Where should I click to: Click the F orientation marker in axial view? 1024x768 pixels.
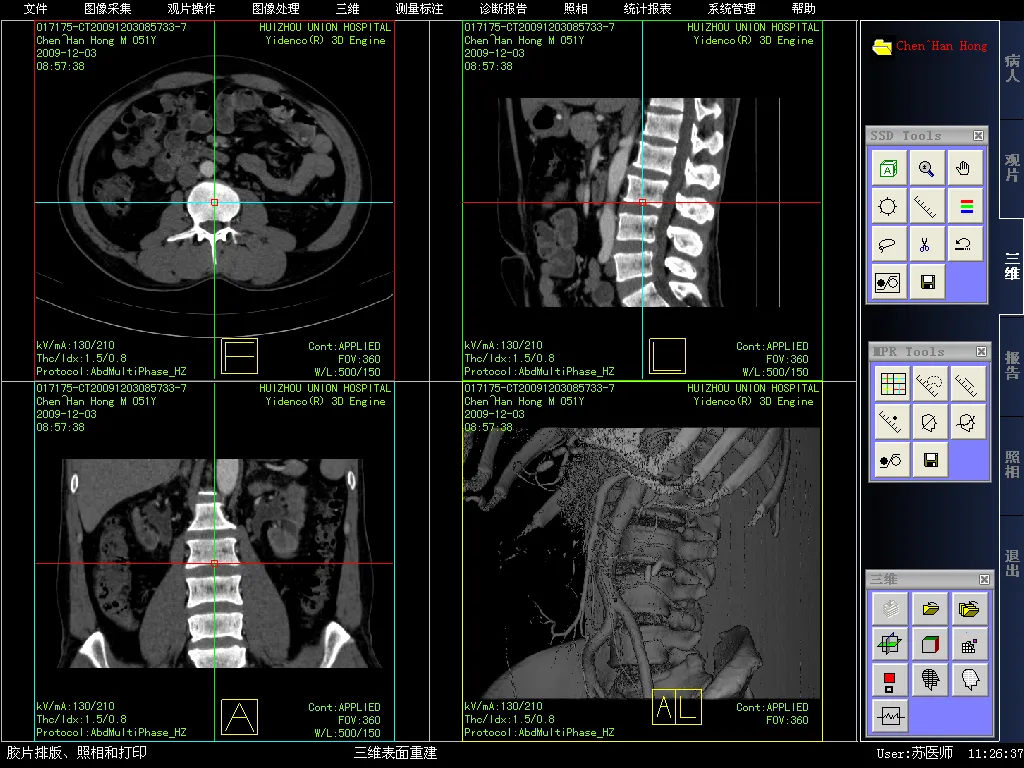click(x=240, y=356)
